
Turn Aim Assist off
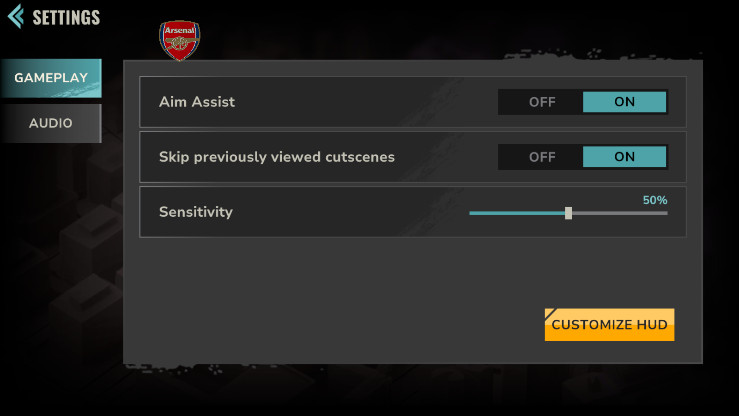pos(542,102)
